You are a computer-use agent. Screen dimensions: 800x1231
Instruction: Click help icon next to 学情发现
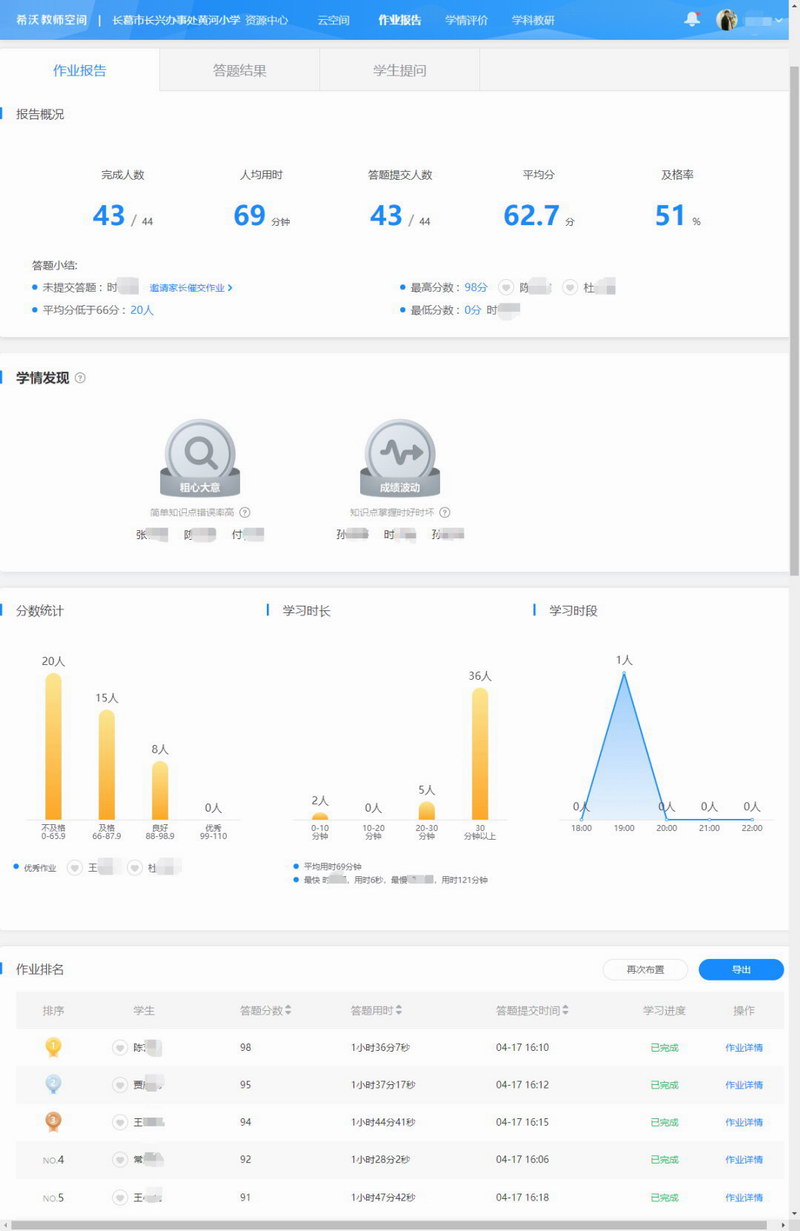(x=80, y=378)
